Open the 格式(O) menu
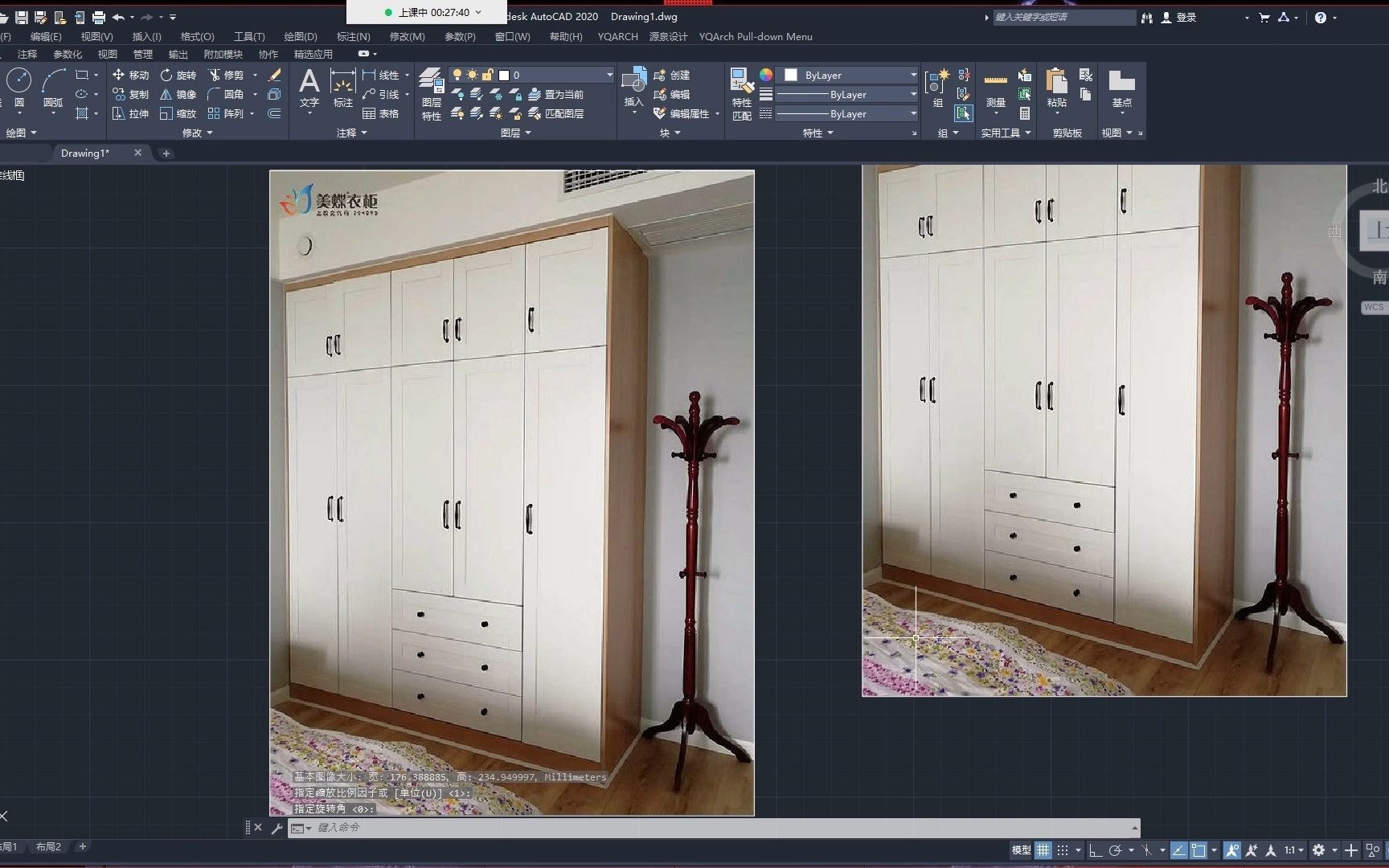1389x868 pixels. tap(197, 36)
